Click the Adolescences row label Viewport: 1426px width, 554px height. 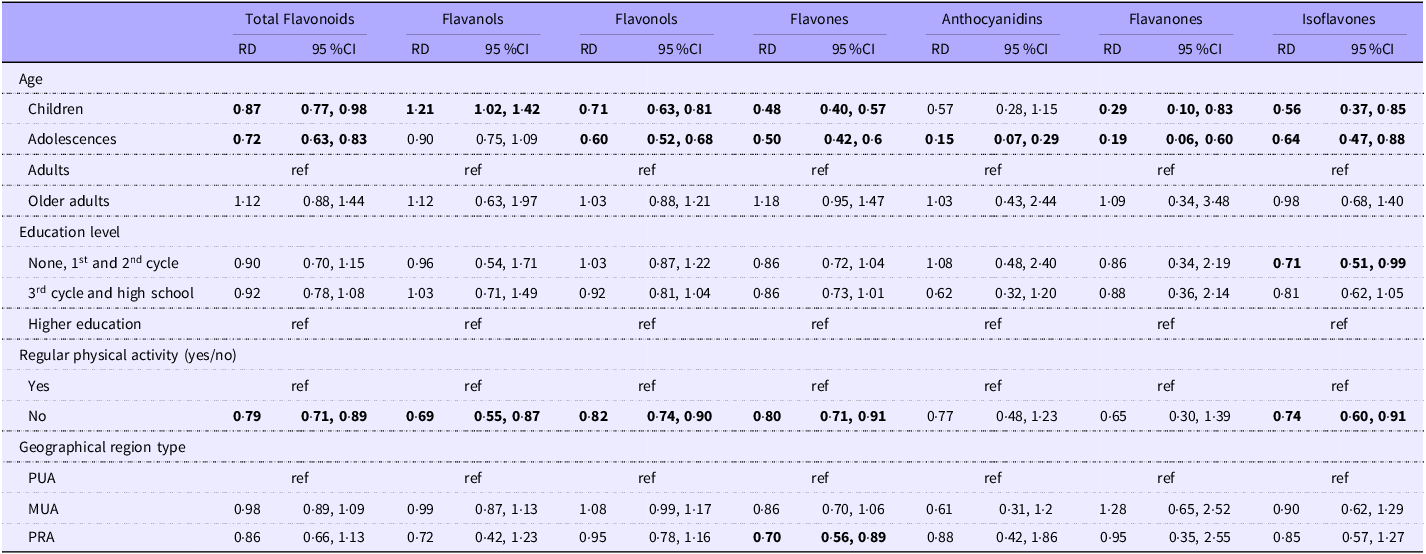click(72, 139)
